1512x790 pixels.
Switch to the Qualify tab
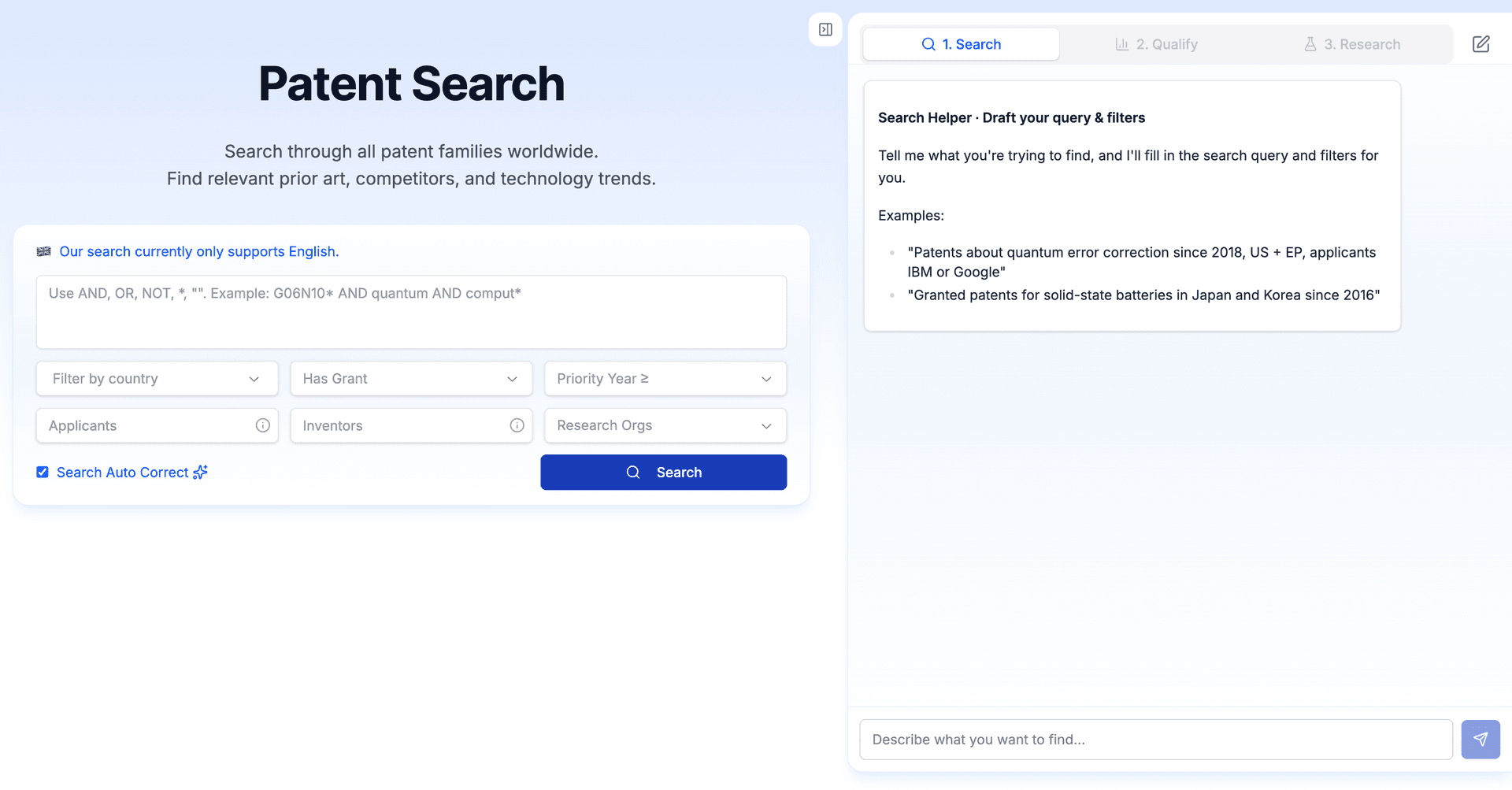[1156, 44]
